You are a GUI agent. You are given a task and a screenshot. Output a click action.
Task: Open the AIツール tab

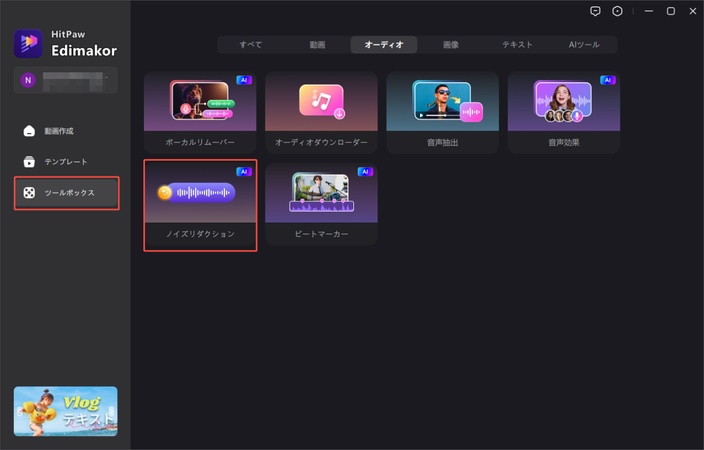point(584,44)
